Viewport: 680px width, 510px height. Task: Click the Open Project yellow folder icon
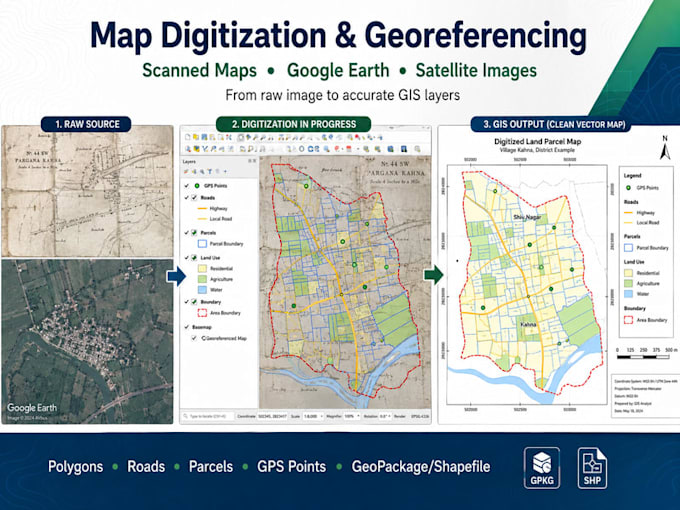pos(196,137)
